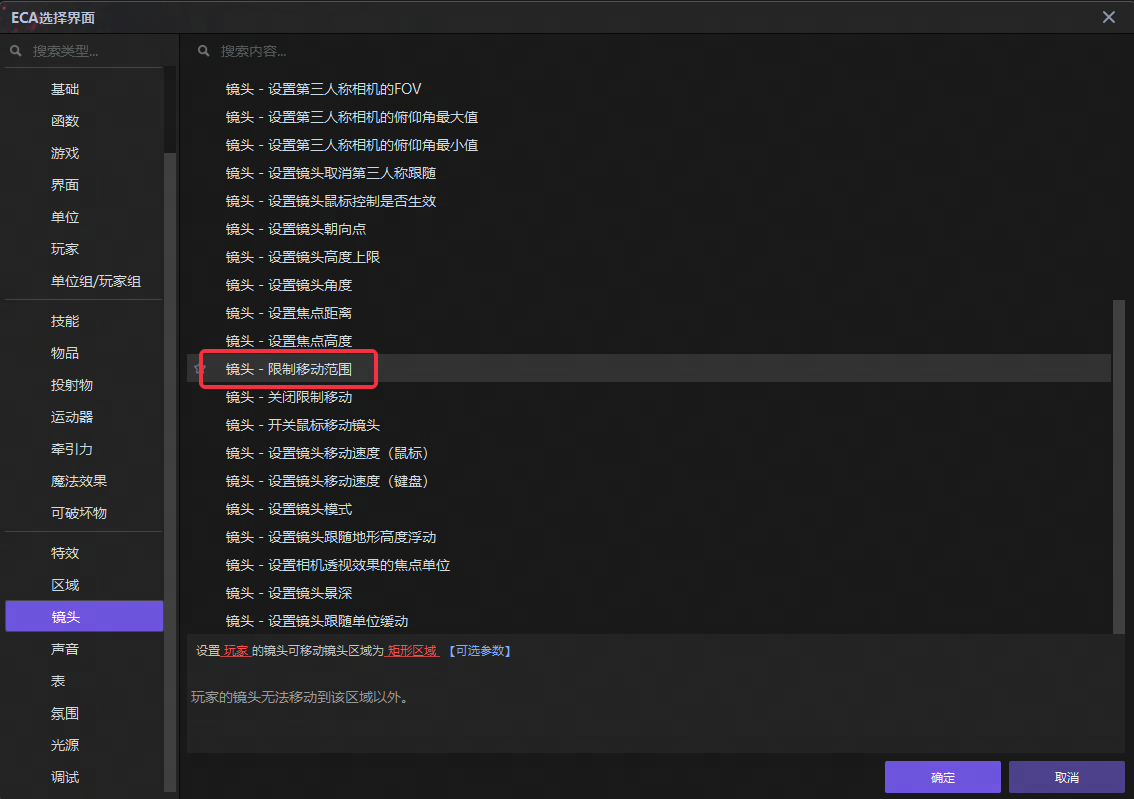Confirm selection with the 确定 button

coord(942,777)
